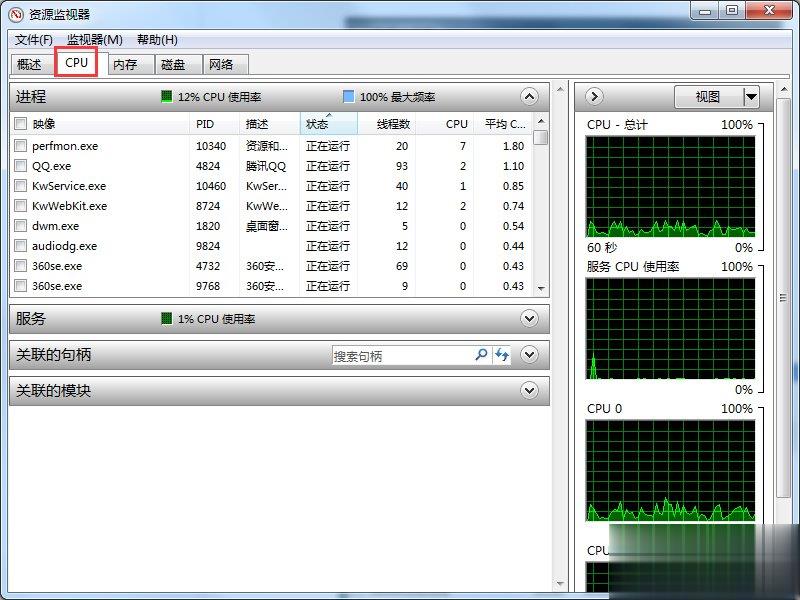Sort by the 平均 C... column header
The width and height of the screenshot is (800, 600).
pyautogui.click(x=505, y=124)
